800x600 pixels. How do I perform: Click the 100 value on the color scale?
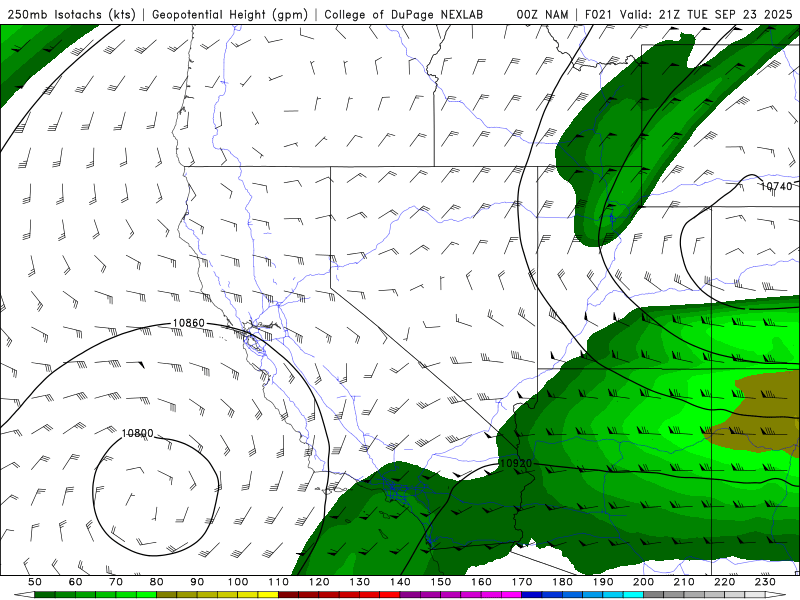pos(238,582)
